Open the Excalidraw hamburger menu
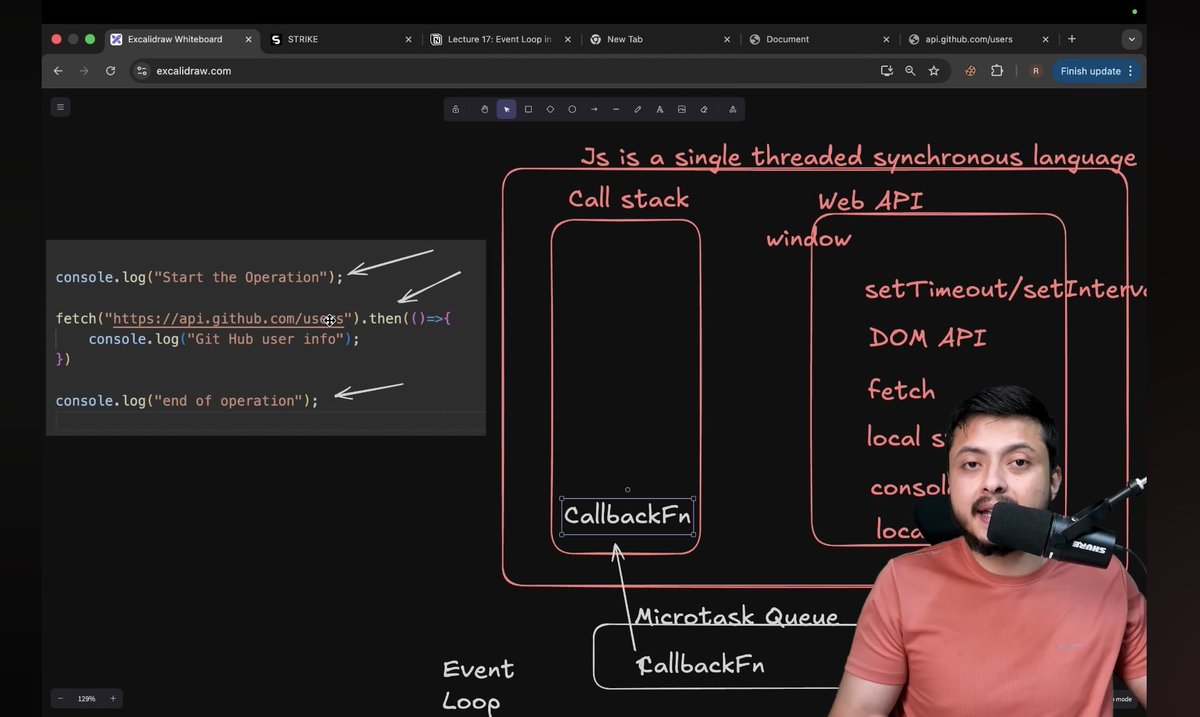The width and height of the screenshot is (1200, 717). [x=60, y=106]
